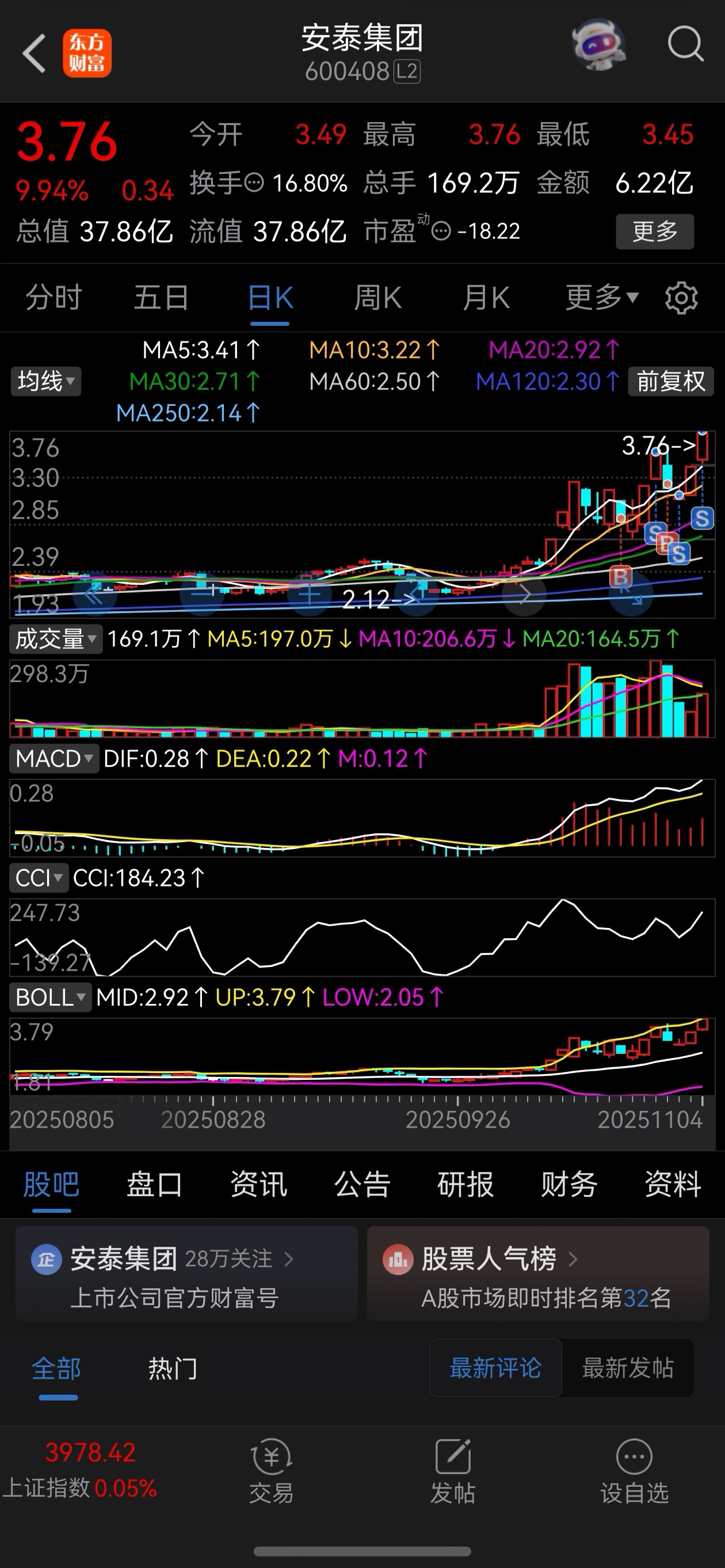The height and width of the screenshot is (1568, 725).
Task: Tap the 成交量 volume bar chart
Action: point(362,699)
